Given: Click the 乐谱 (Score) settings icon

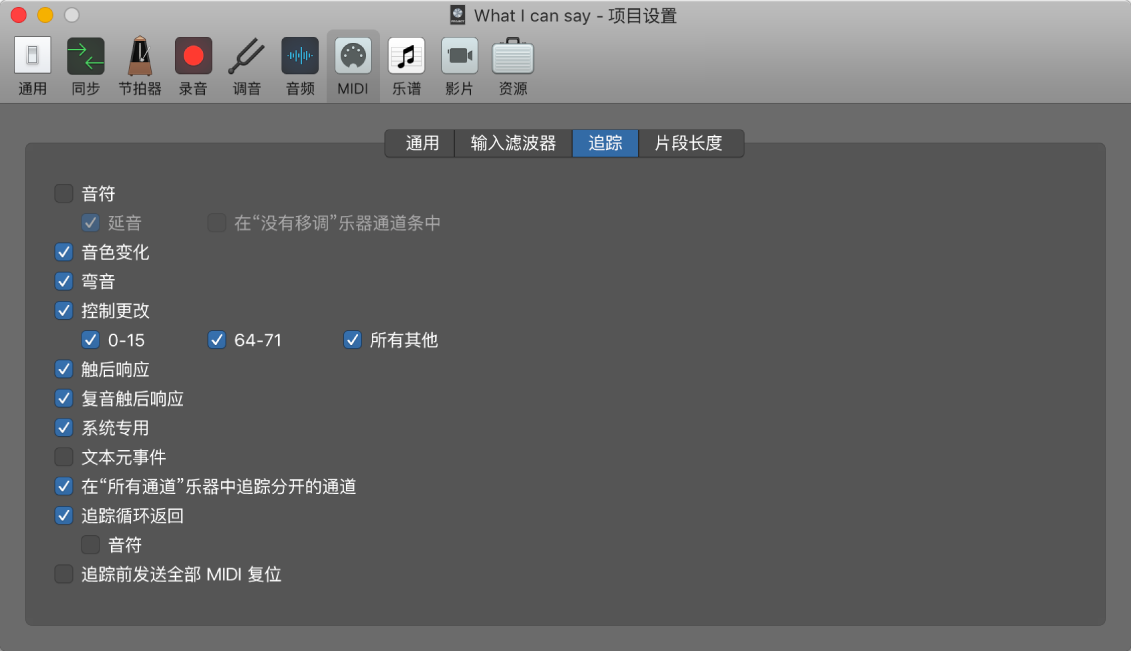Looking at the screenshot, I should tap(404, 64).
